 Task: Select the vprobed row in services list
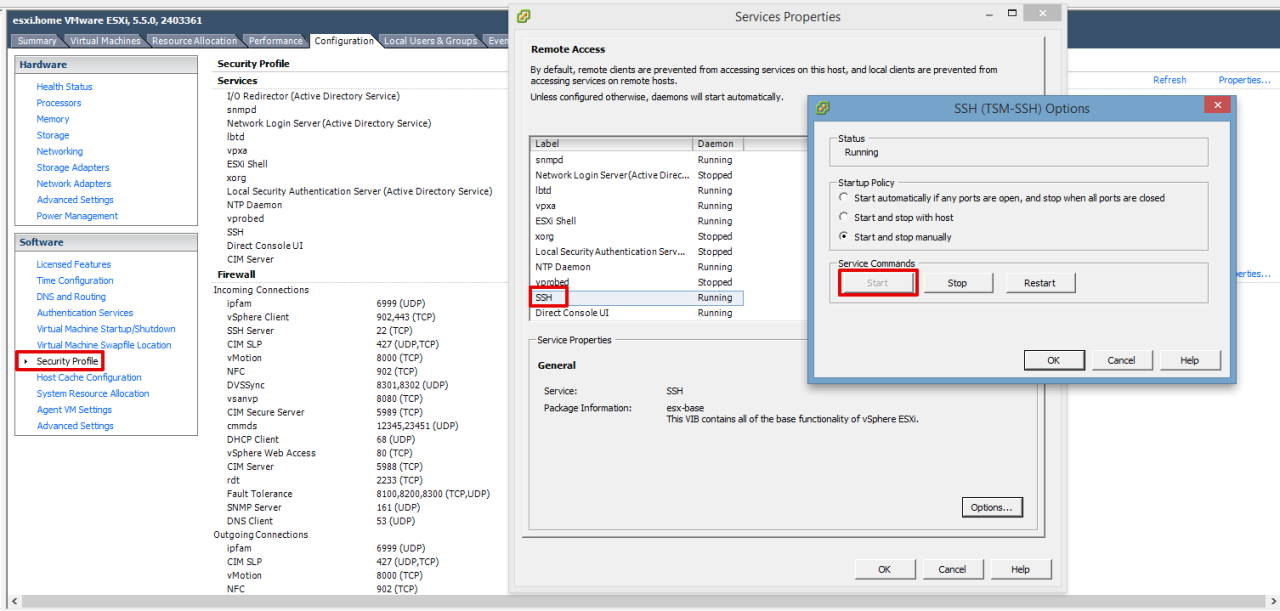pyautogui.click(x=637, y=282)
